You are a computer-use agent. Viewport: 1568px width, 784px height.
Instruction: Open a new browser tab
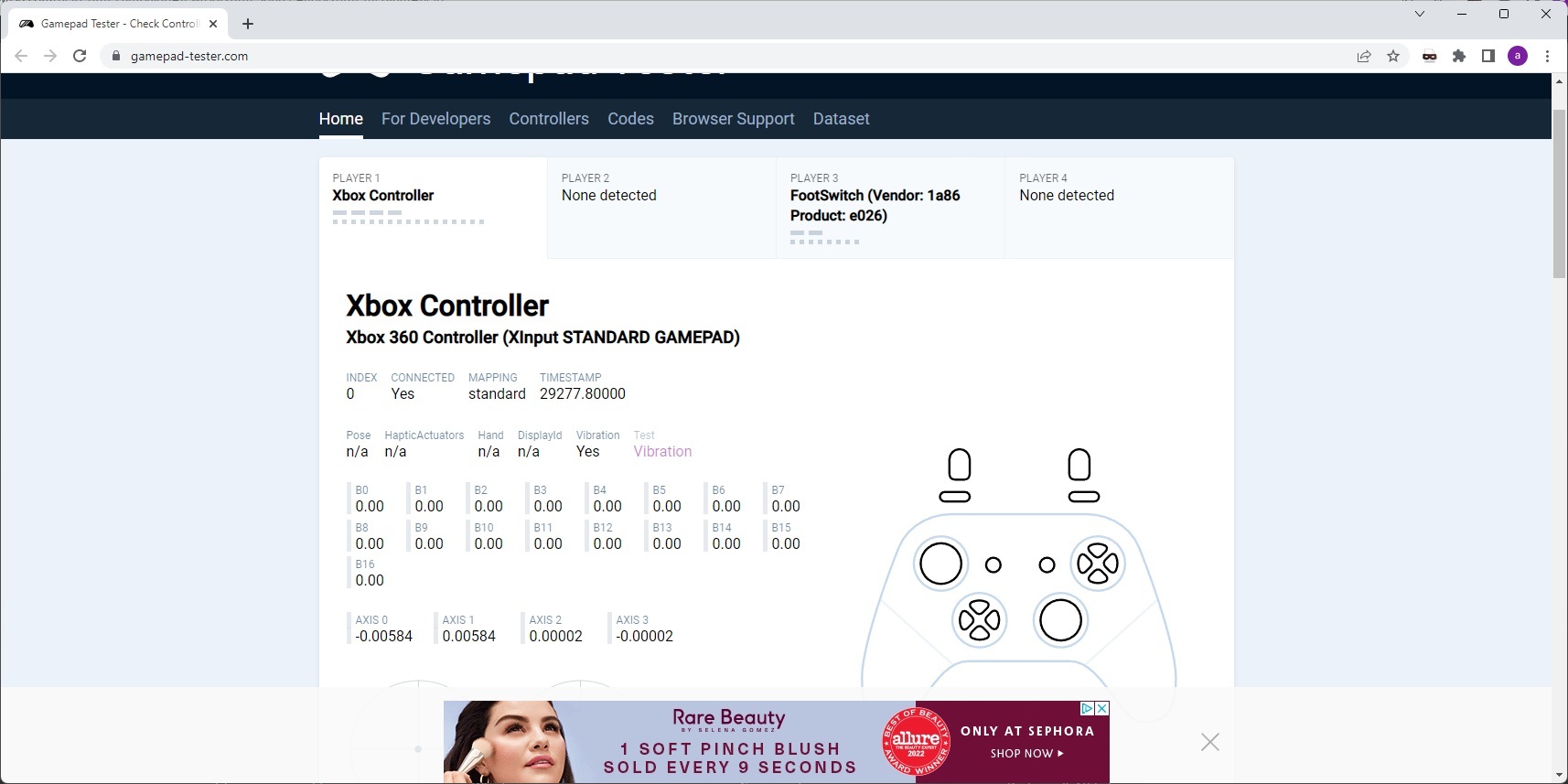(x=248, y=24)
